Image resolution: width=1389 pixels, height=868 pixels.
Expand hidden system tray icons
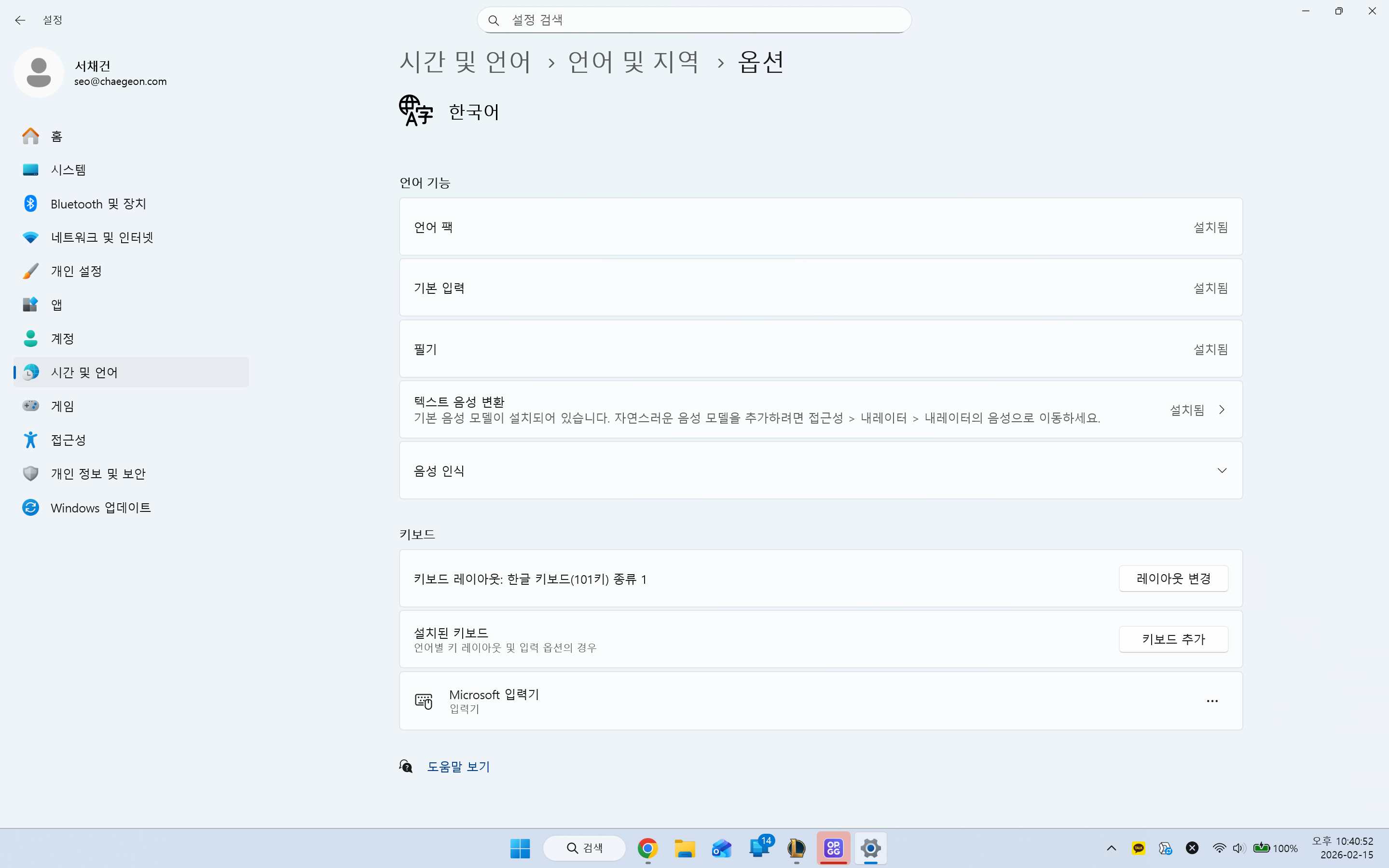(1111, 848)
